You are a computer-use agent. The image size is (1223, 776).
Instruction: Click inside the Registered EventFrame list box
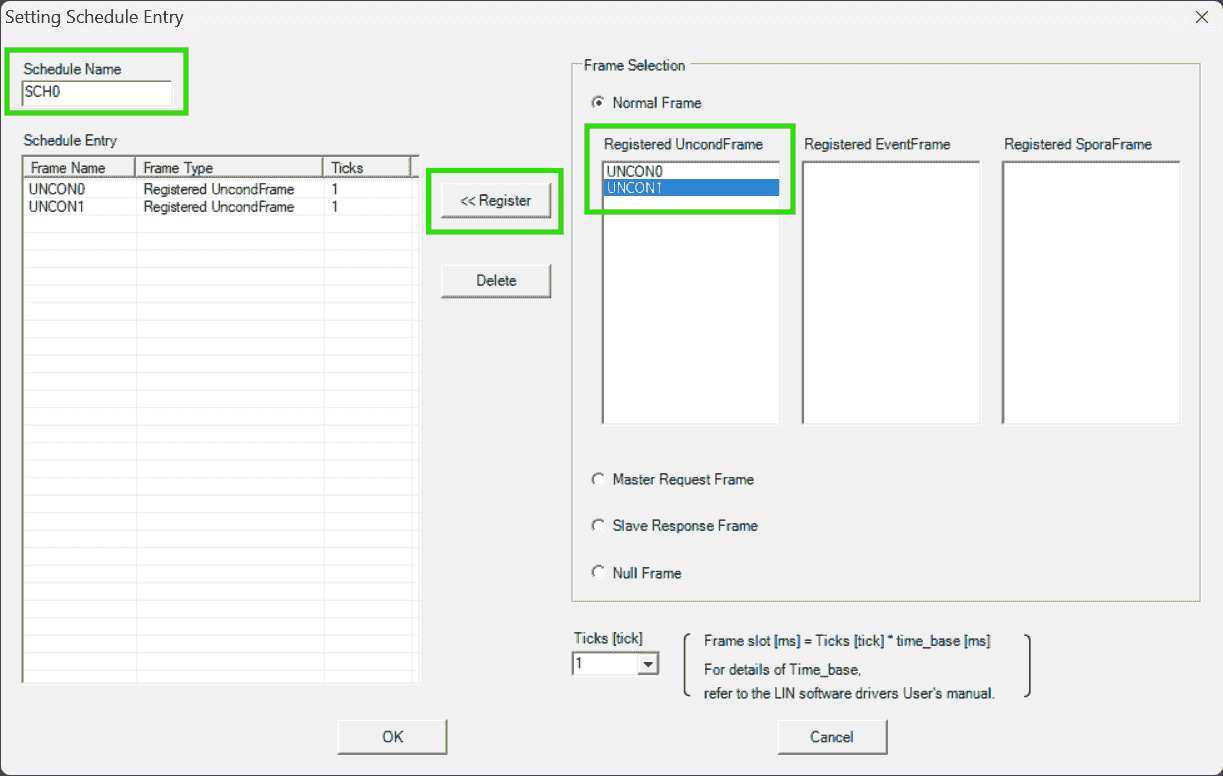pyautogui.click(x=891, y=292)
